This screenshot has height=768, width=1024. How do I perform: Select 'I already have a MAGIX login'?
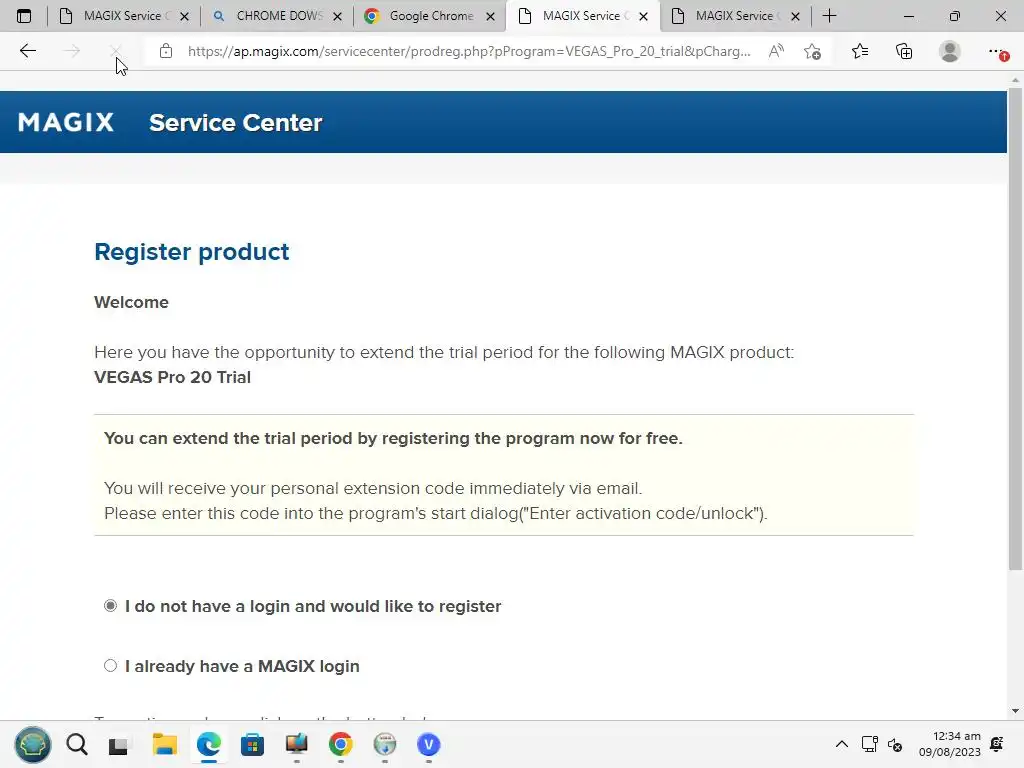point(110,666)
